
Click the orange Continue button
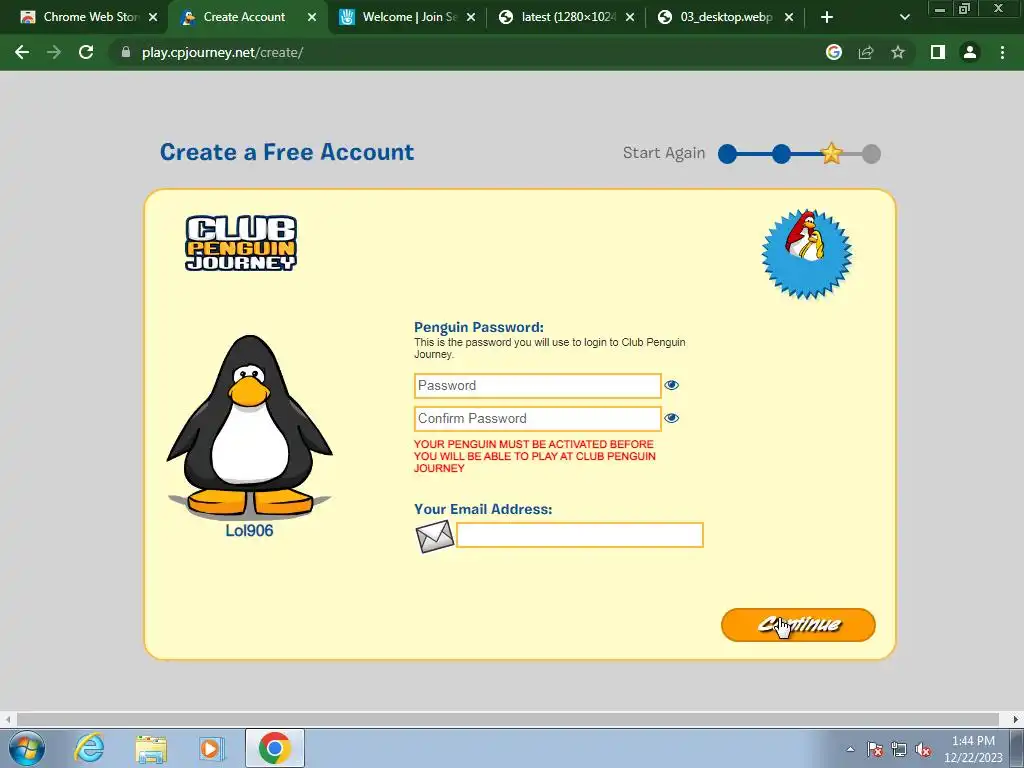click(x=798, y=625)
